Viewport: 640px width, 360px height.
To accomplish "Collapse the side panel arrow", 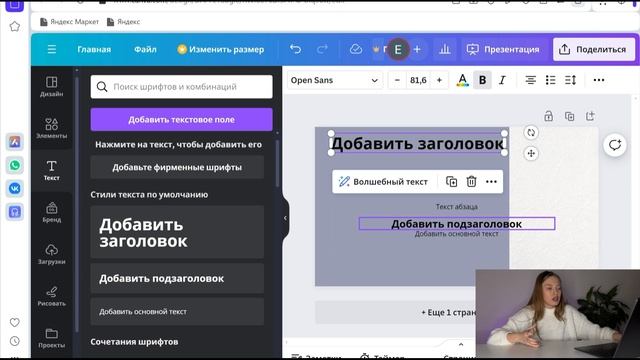I will 285,218.
